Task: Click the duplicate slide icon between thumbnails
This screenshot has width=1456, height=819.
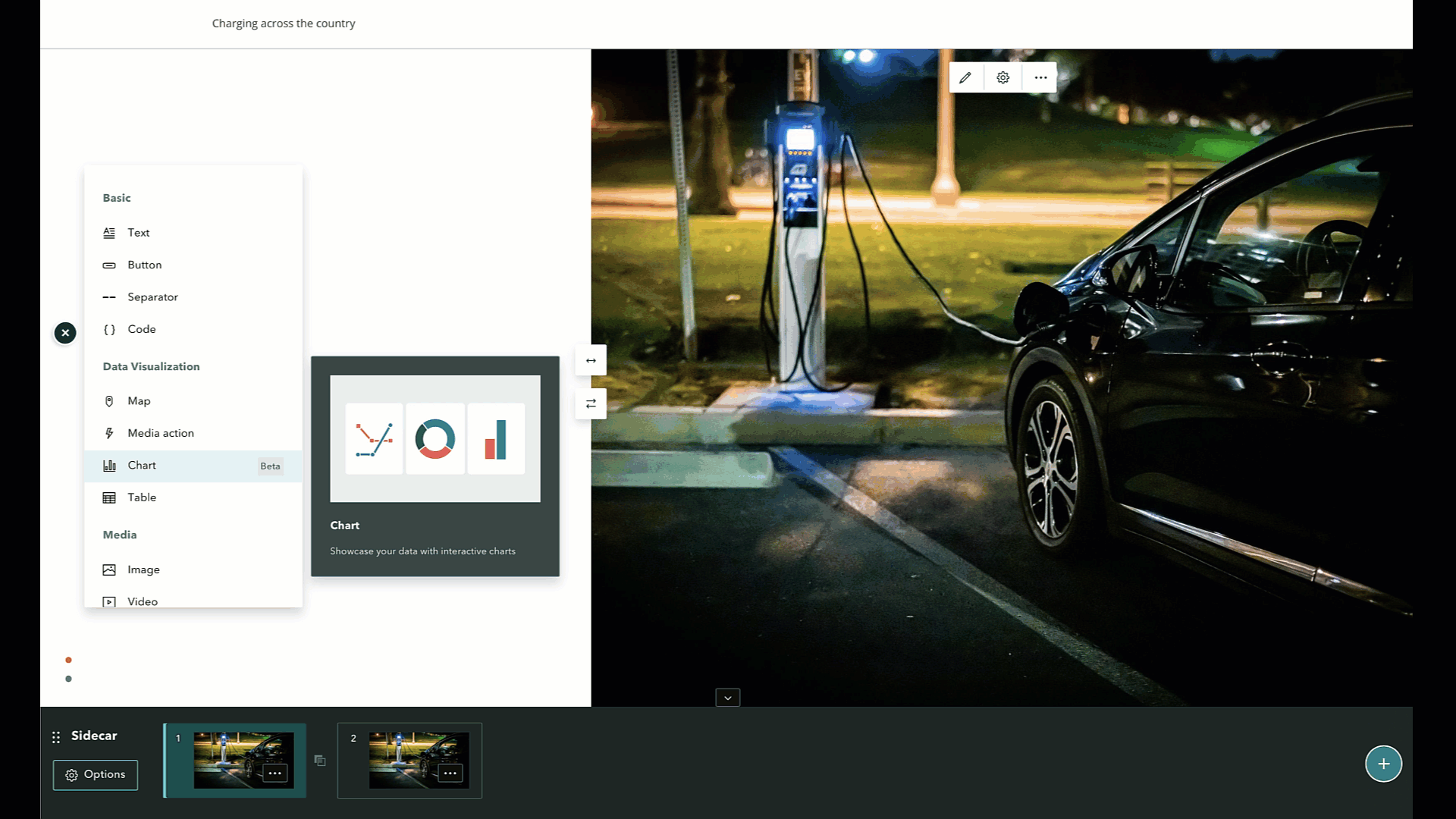Action: click(x=320, y=761)
